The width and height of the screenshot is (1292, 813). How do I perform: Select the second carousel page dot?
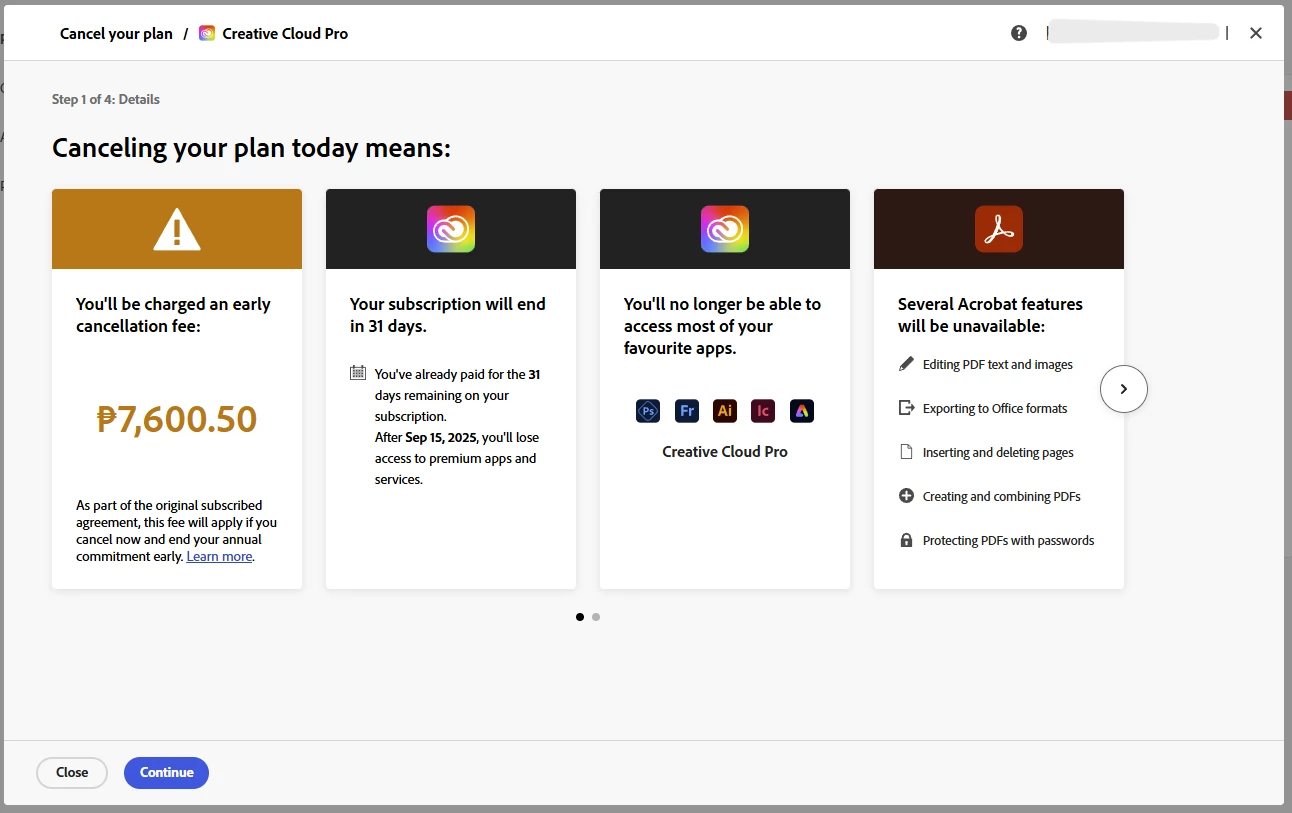click(596, 617)
